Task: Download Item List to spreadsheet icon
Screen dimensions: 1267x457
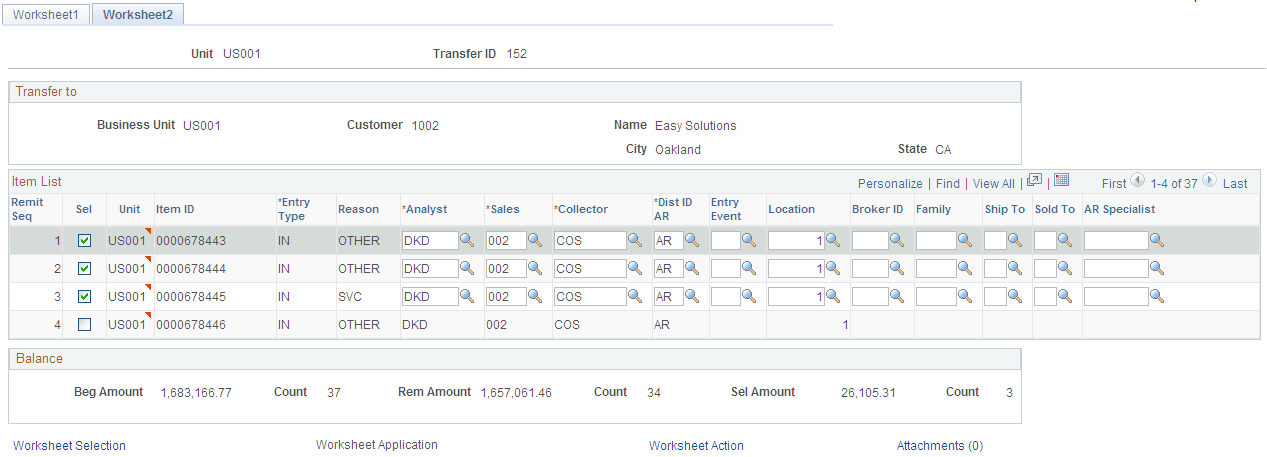Action: (x=1062, y=181)
